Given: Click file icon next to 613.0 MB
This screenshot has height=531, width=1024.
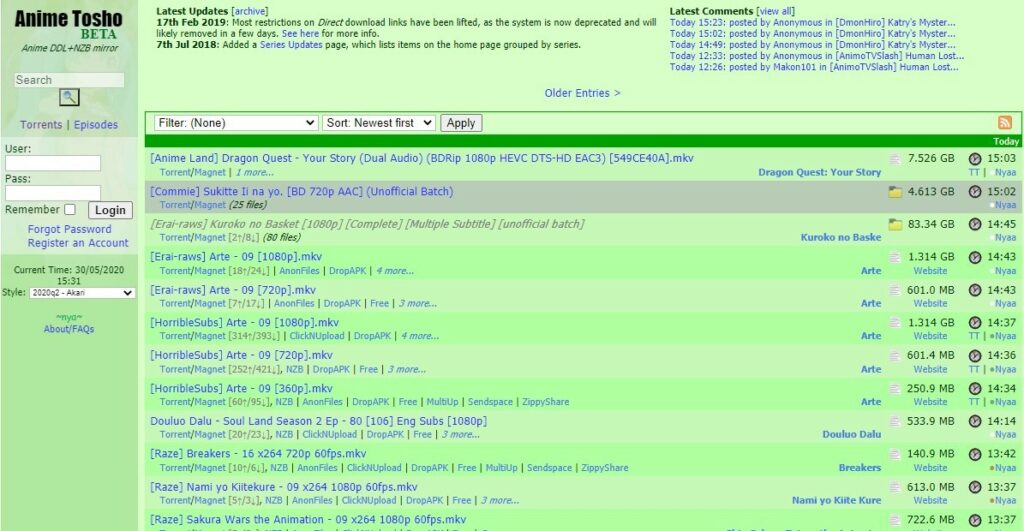Looking at the screenshot, I should (895, 487).
